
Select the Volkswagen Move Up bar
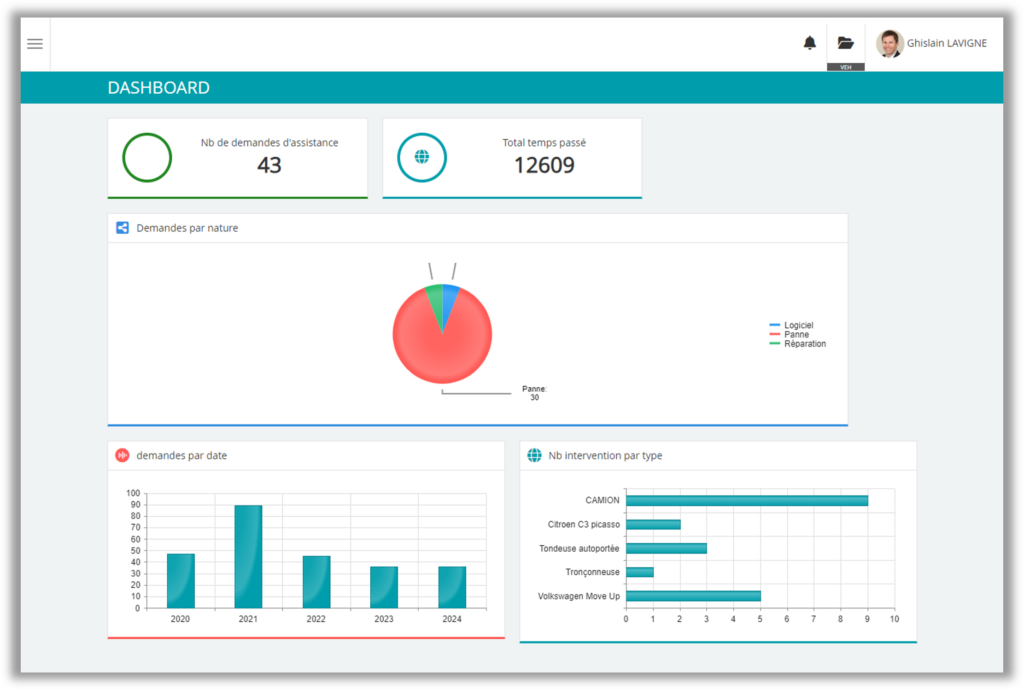pyautogui.click(x=693, y=596)
